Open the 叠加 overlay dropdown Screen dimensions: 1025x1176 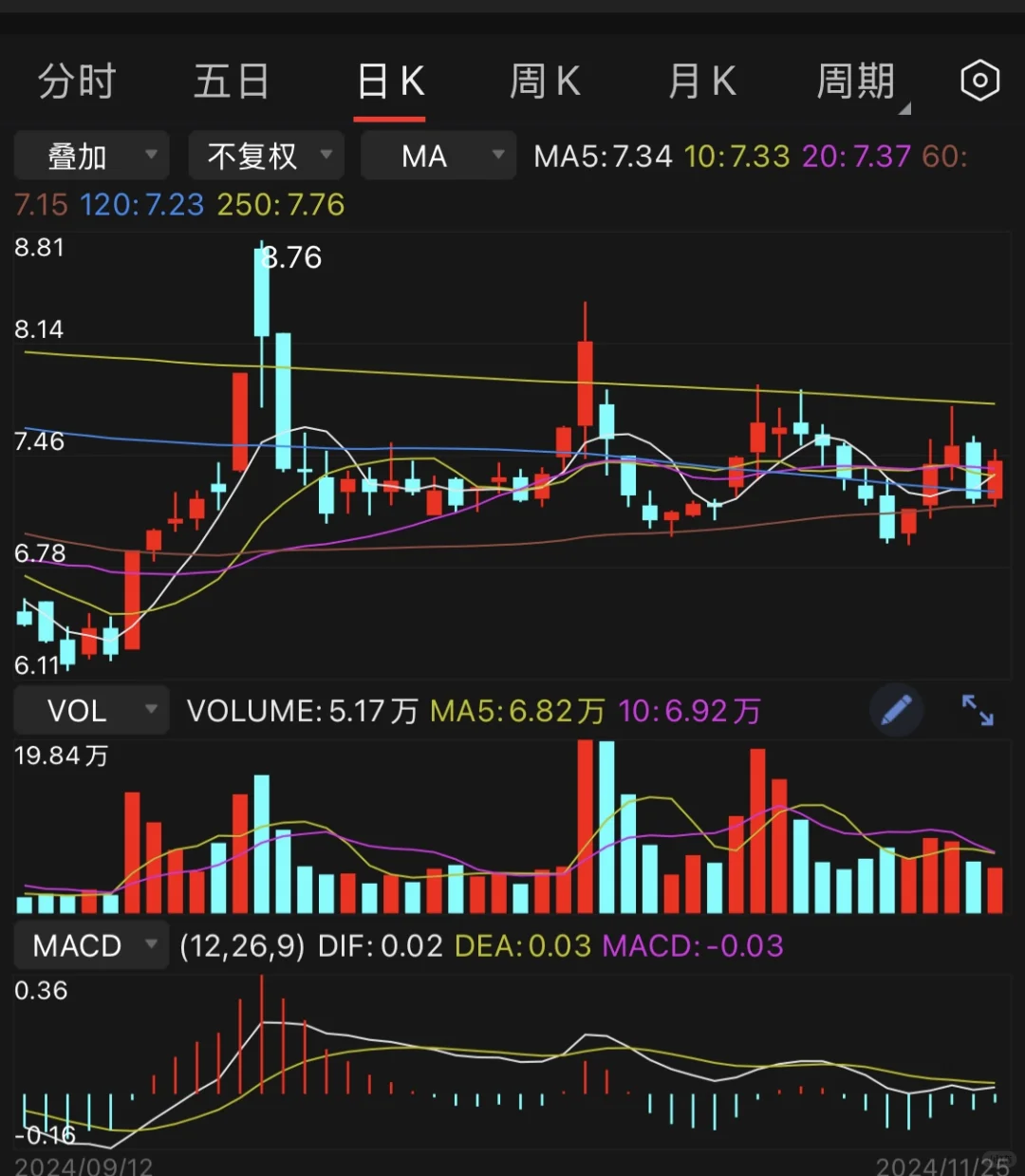pyautogui.click(x=92, y=156)
